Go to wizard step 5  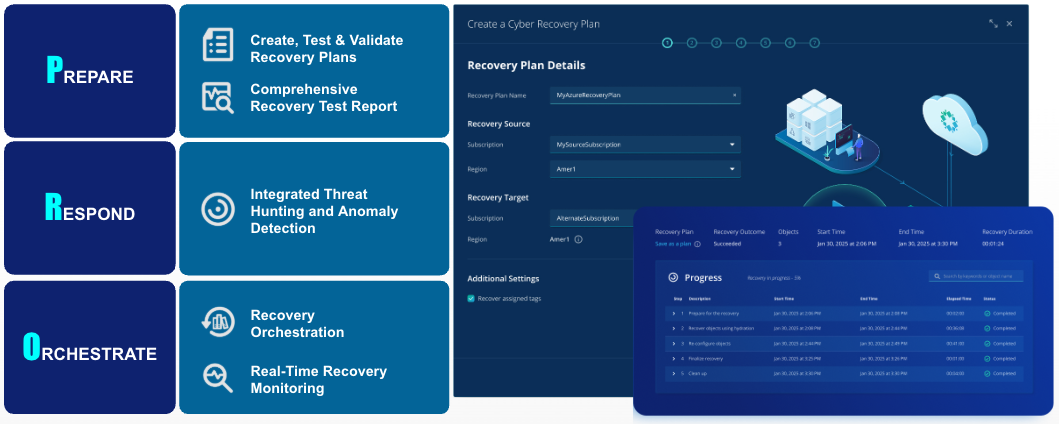coord(765,43)
